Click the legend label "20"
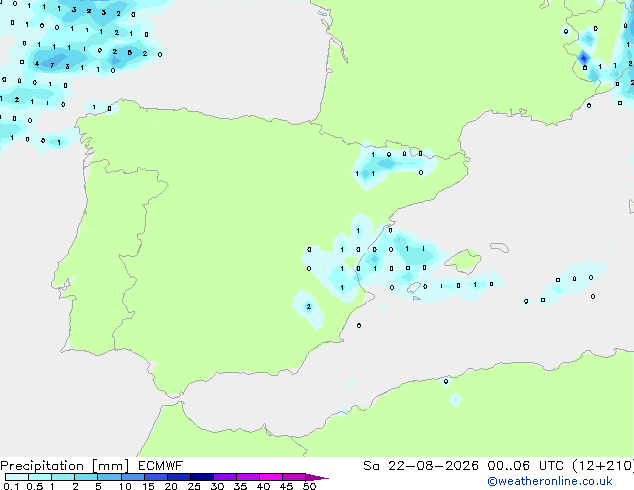 click(x=171, y=486)
